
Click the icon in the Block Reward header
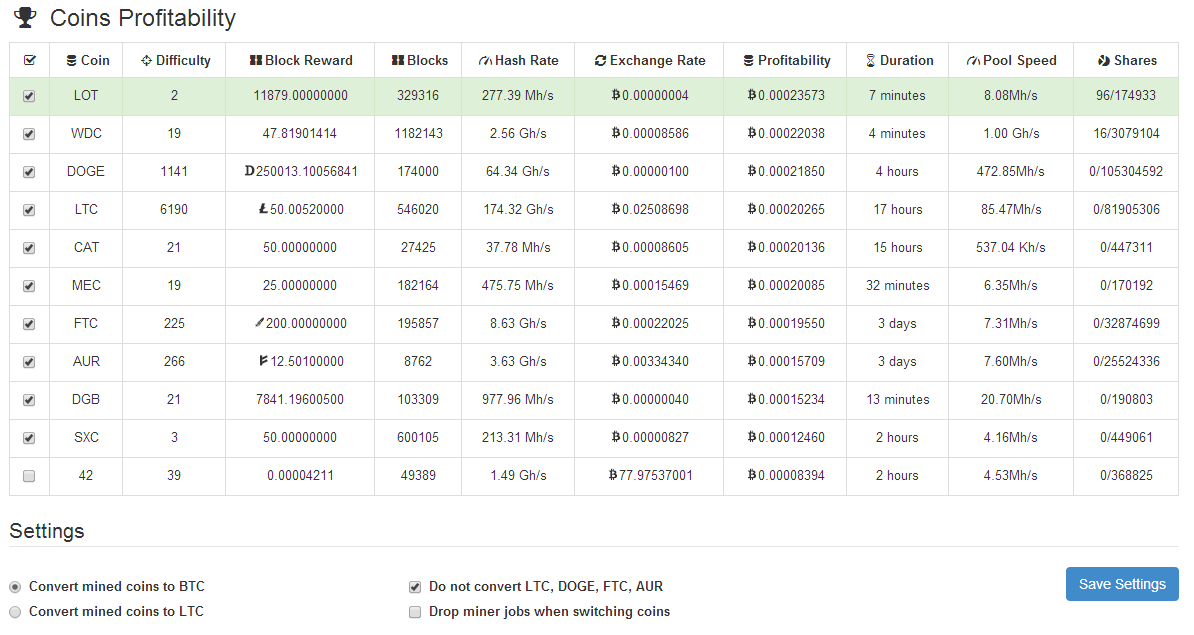tap(256, 61)
